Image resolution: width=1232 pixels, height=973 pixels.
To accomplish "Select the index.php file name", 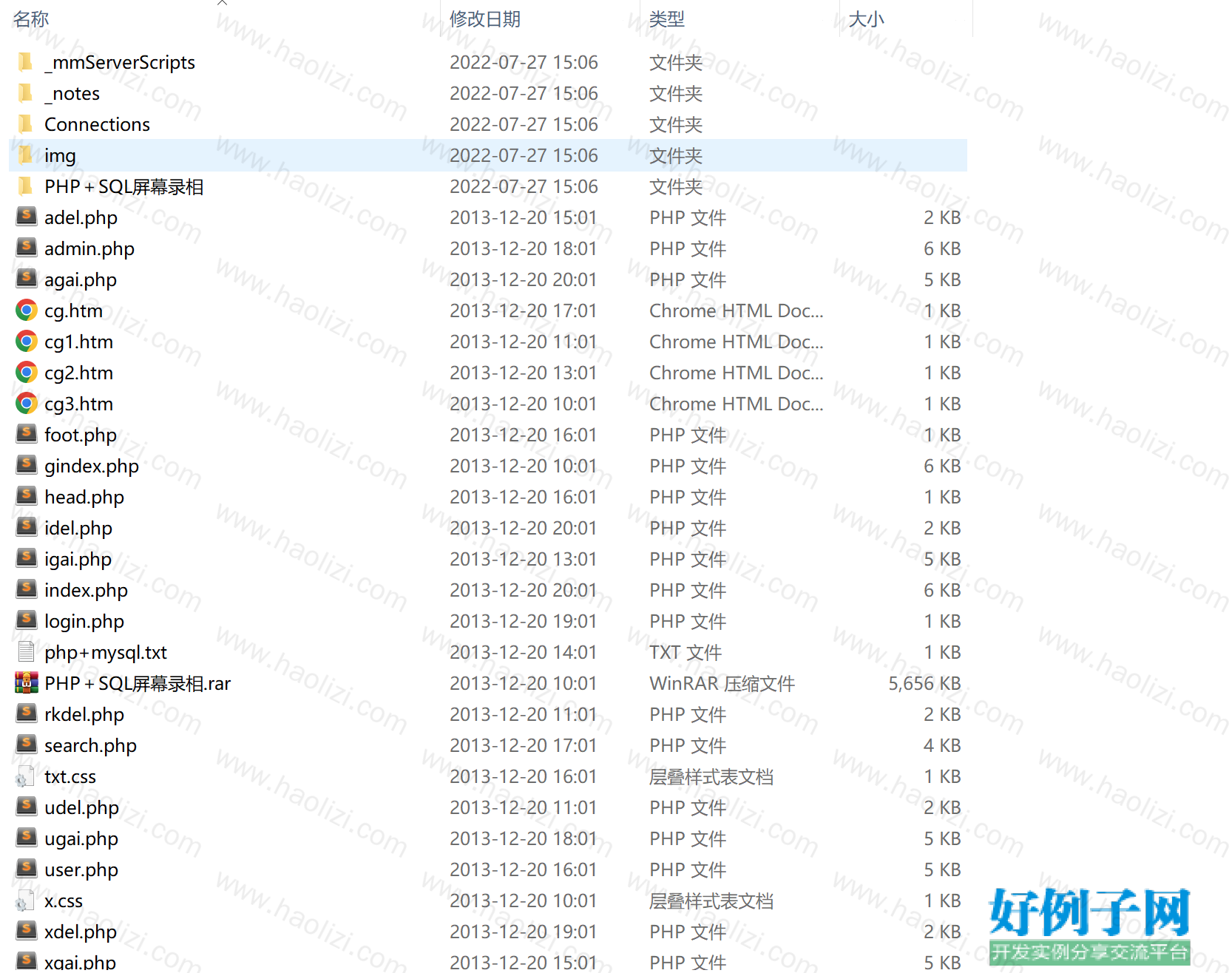I will (x=86, y=590).
